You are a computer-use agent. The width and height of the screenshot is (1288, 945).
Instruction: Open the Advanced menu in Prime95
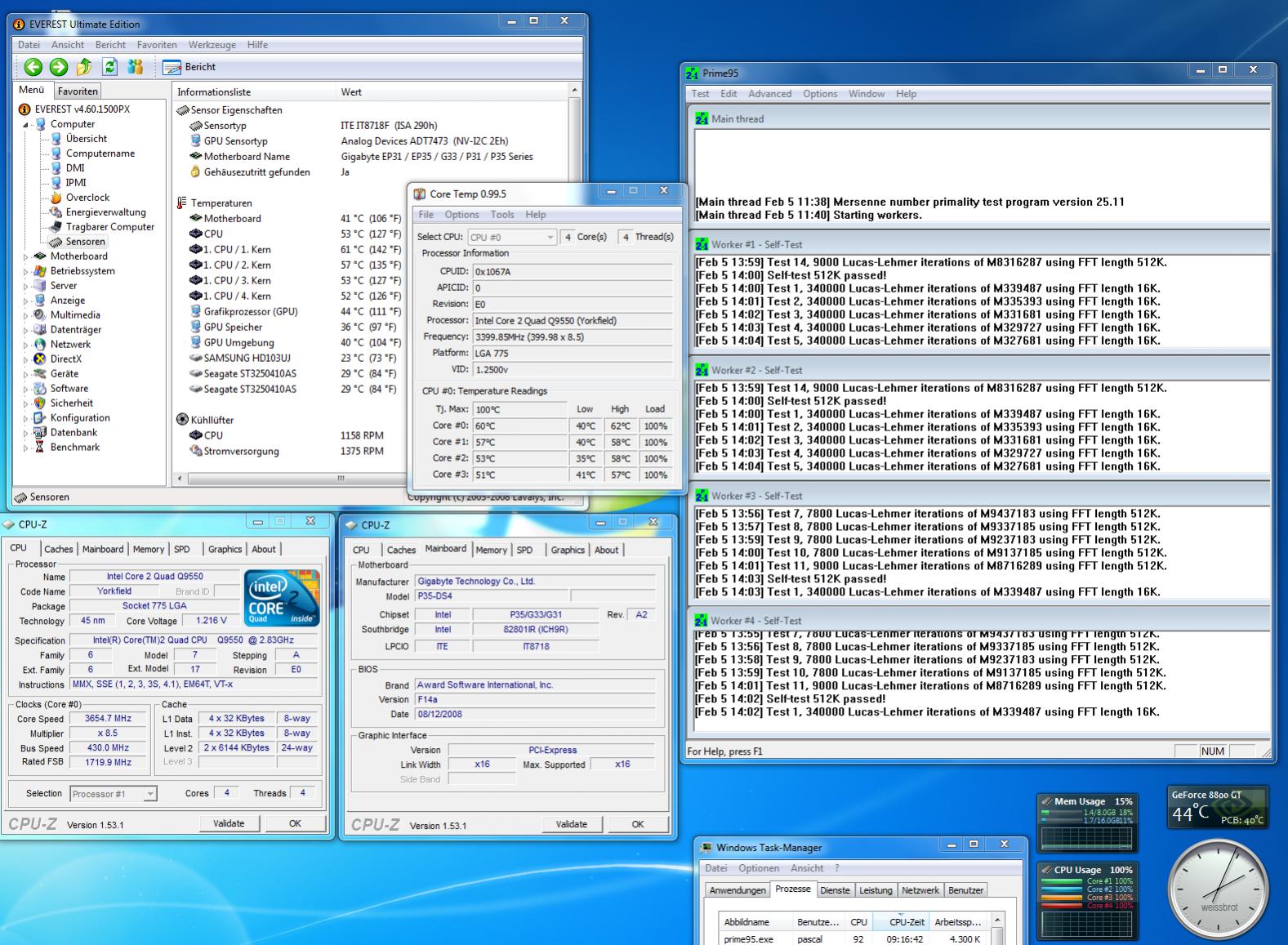(x=769, y=94)
